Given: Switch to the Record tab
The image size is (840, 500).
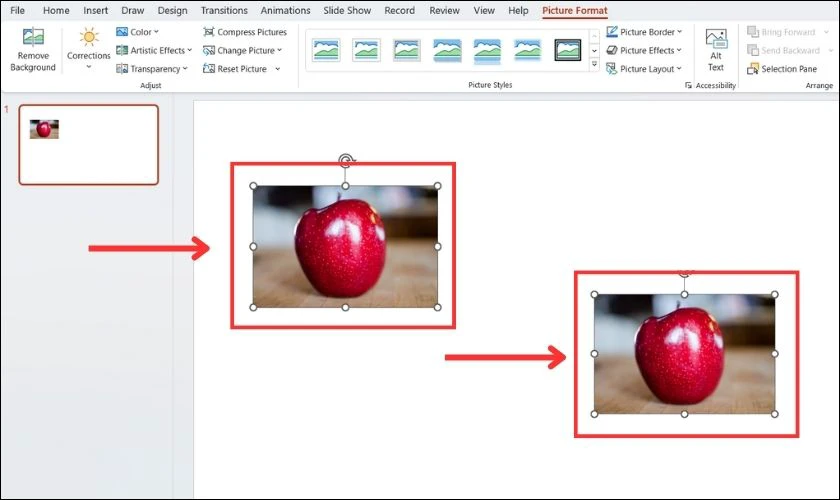Looking at the screenshot, I should pos(400,10).
